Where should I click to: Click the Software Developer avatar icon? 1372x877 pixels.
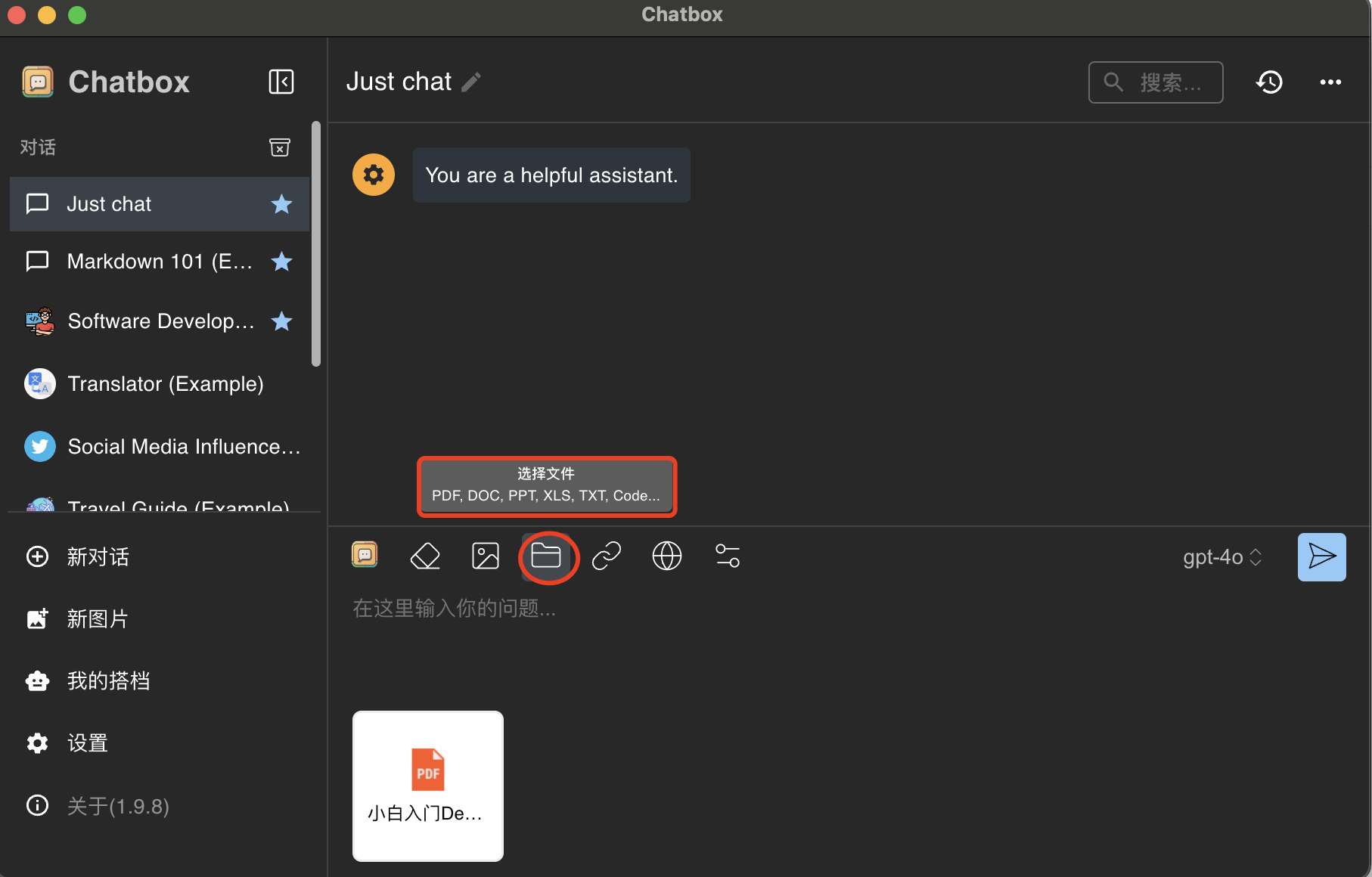tap(39, 321)
